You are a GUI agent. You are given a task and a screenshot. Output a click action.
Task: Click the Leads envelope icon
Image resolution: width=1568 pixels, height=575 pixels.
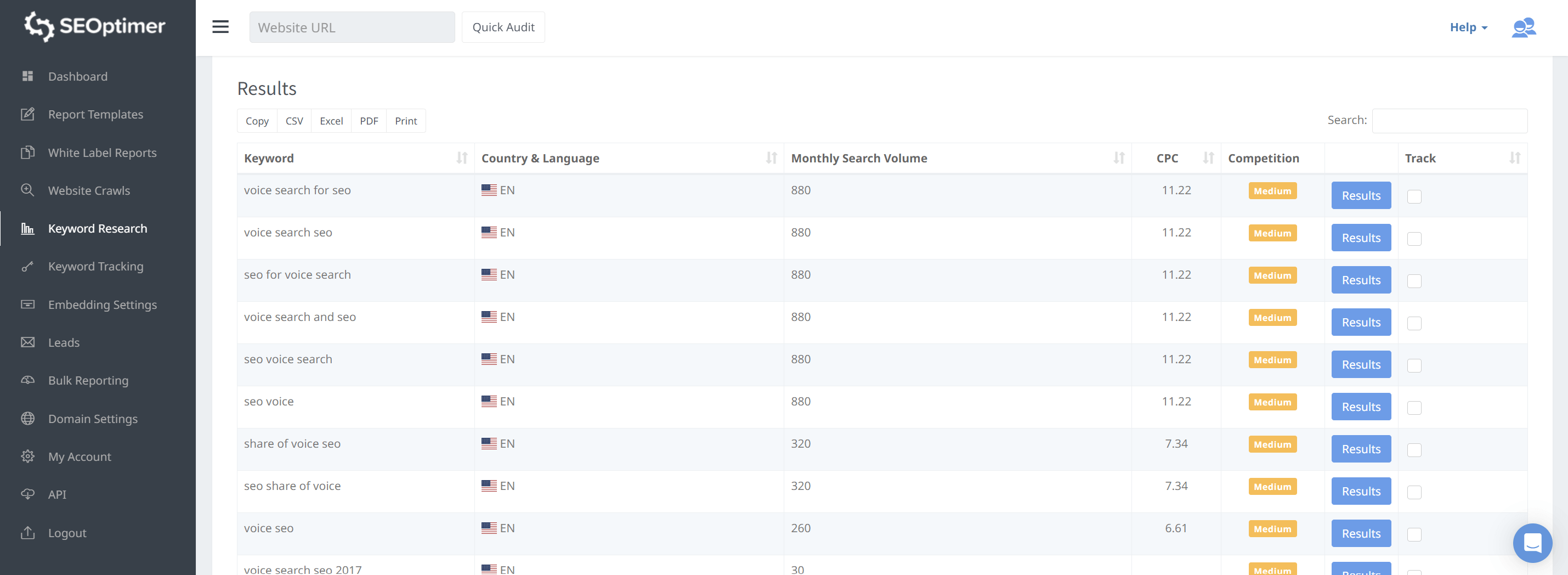[x=27, y=342]
